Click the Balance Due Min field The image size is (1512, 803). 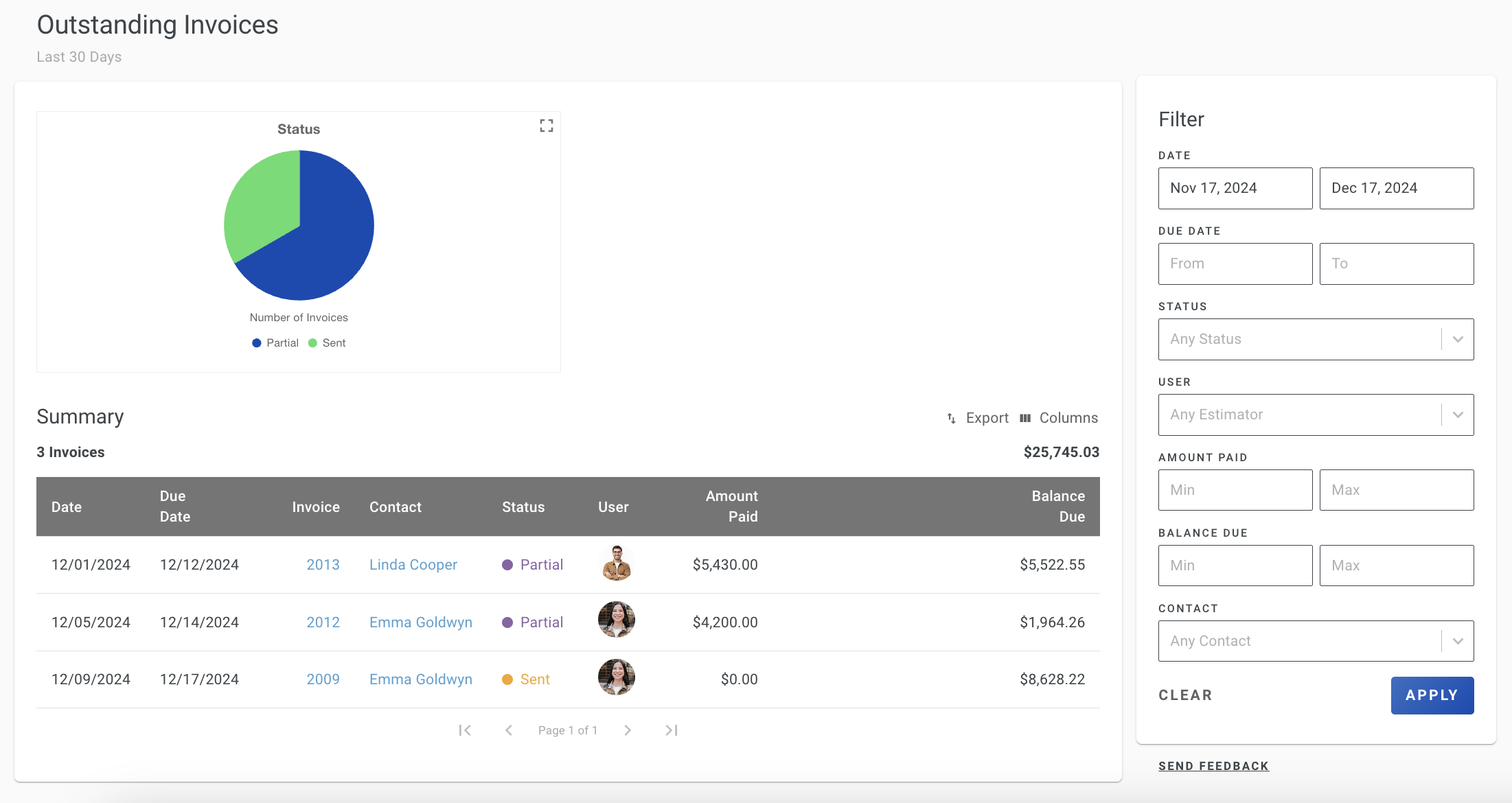click(x=1235, y=566)
